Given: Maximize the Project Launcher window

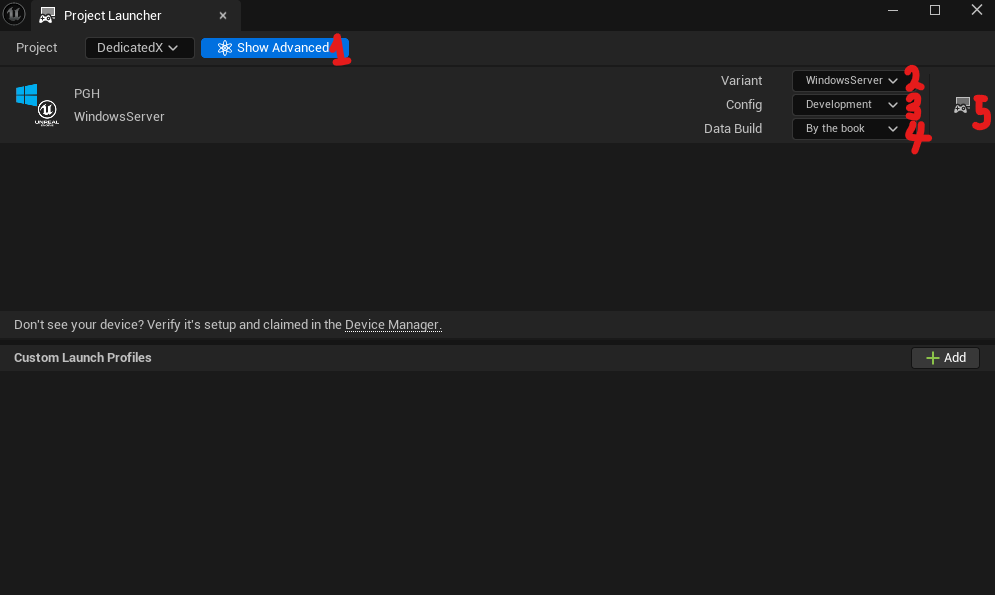Looking at the screenshot, I should click(x=935, y=10).
